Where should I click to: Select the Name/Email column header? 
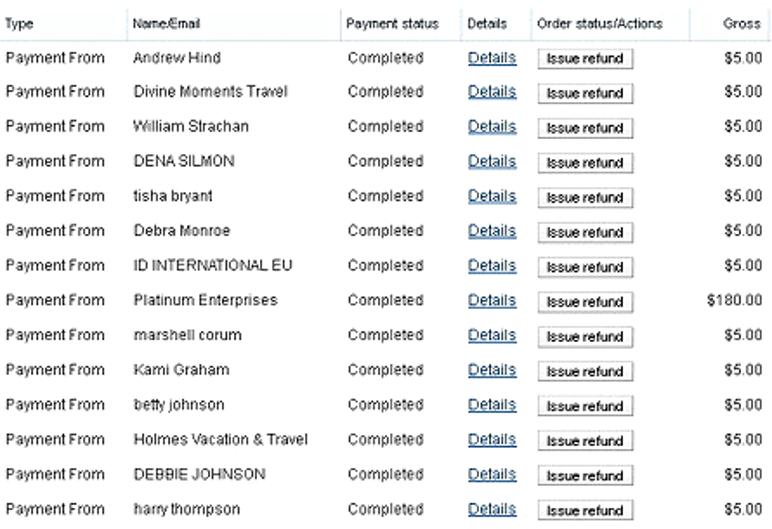pos(166,24)
